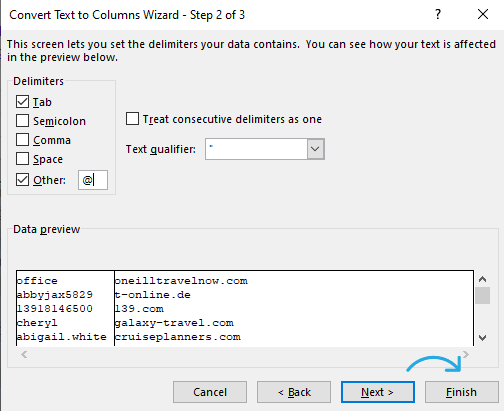Click the vertical scrollbar thumb in Data preview
Screen dimensions: 504x411
tap(482, 295)
